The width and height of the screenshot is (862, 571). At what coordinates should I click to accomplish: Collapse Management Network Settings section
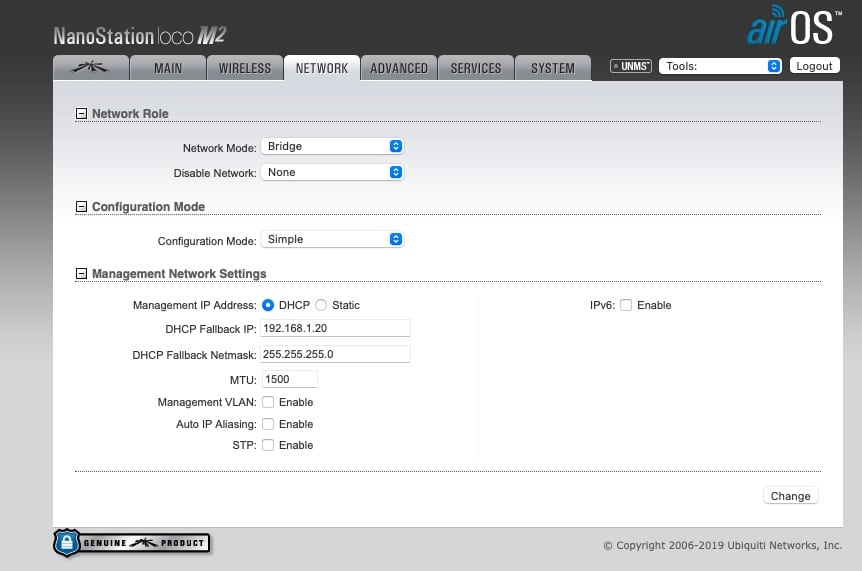pyautogui.click(x=81, y=274)
